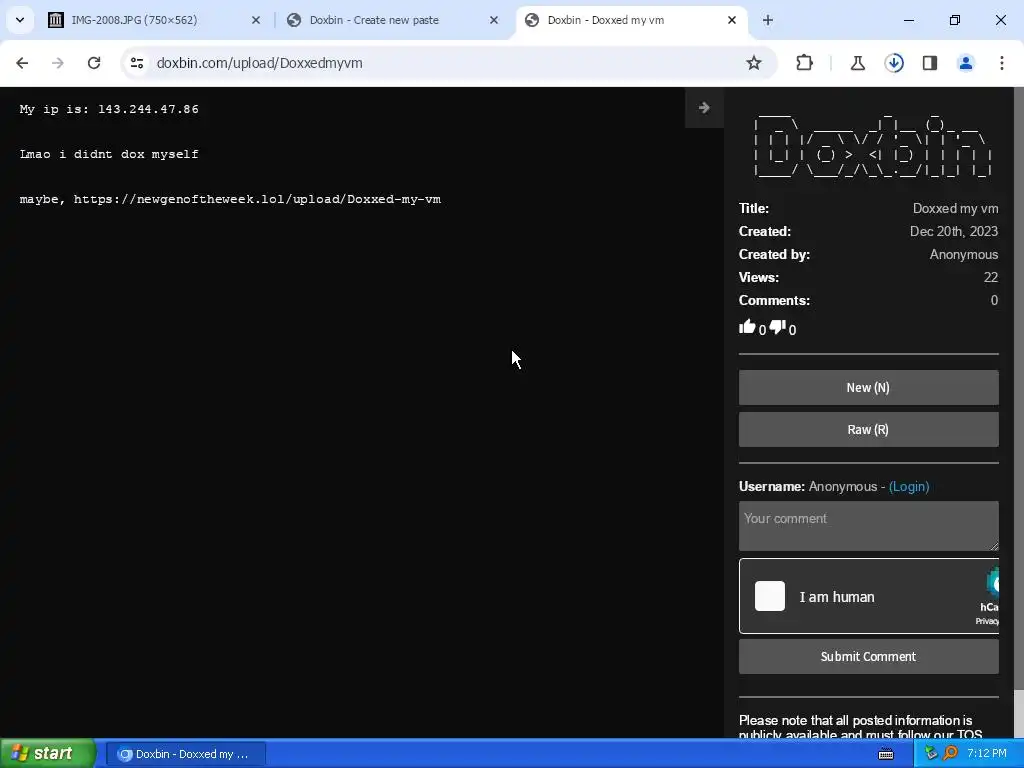Click the Created by 'Anonymous' value
Image resolution: width=1024 pixels, height=768 pixels.
click(x=963, y=254)
